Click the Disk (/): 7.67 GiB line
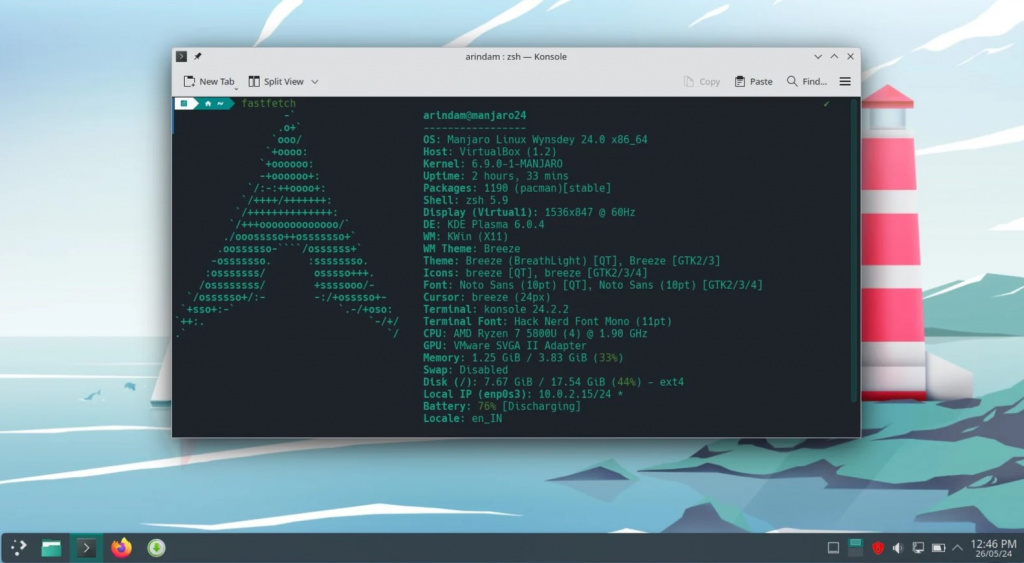The width and height of the screenshot is (1024, 563). coord(554,382)
